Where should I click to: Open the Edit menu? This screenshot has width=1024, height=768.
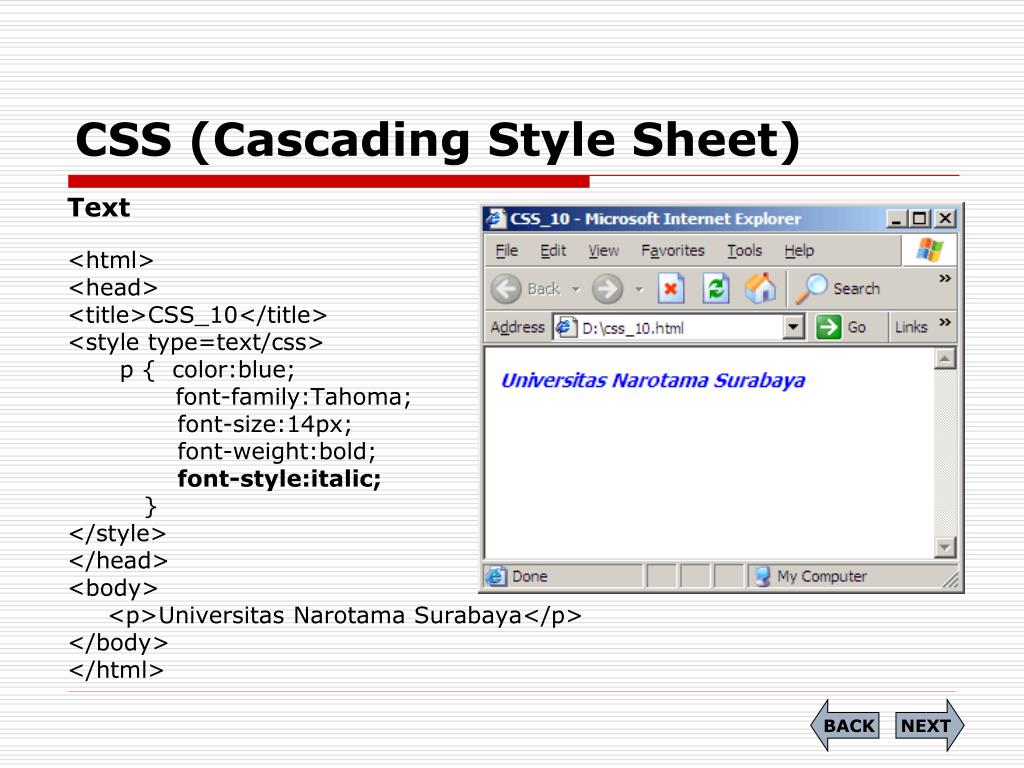pos(553,251)
